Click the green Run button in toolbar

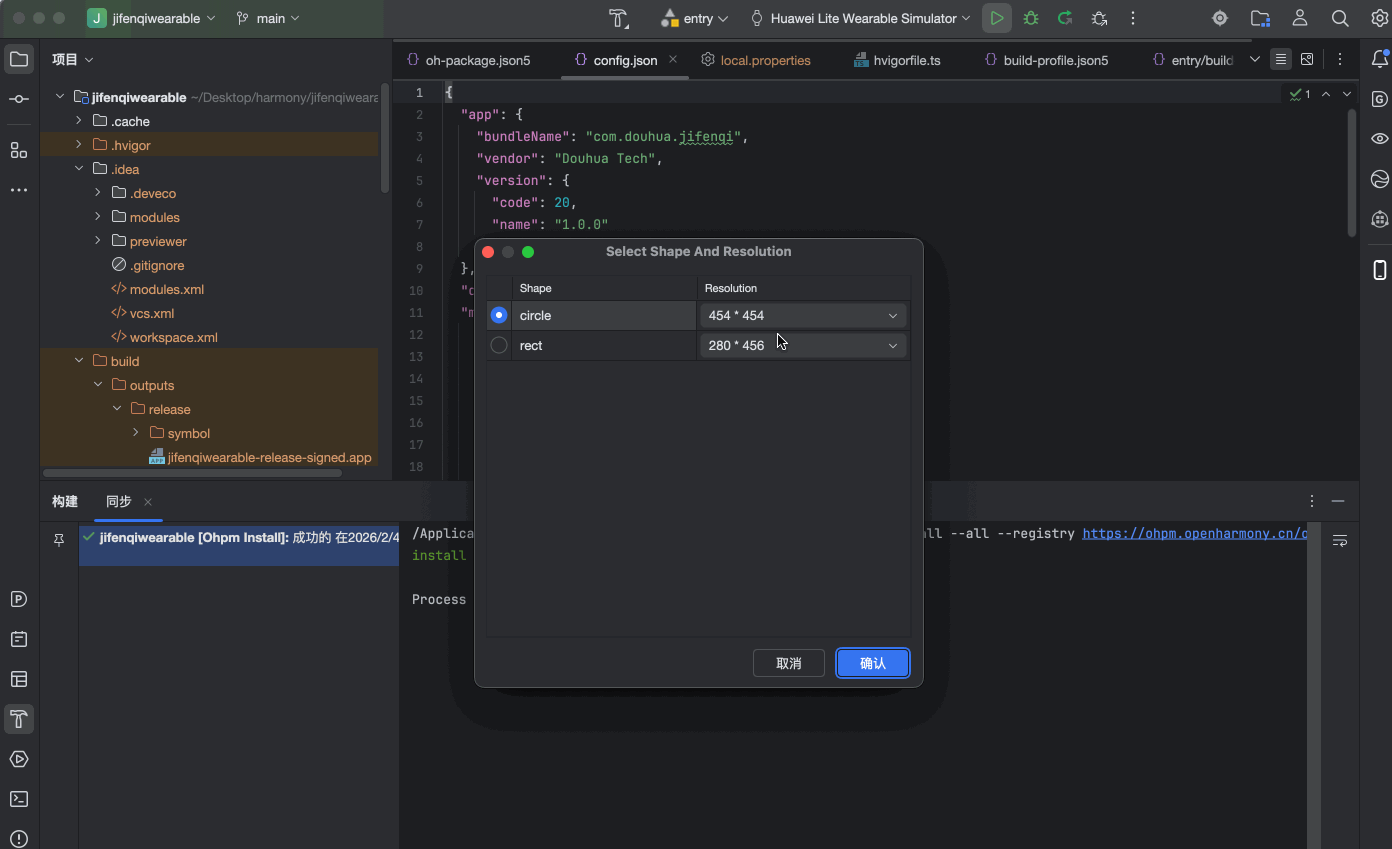pos(997,18)
